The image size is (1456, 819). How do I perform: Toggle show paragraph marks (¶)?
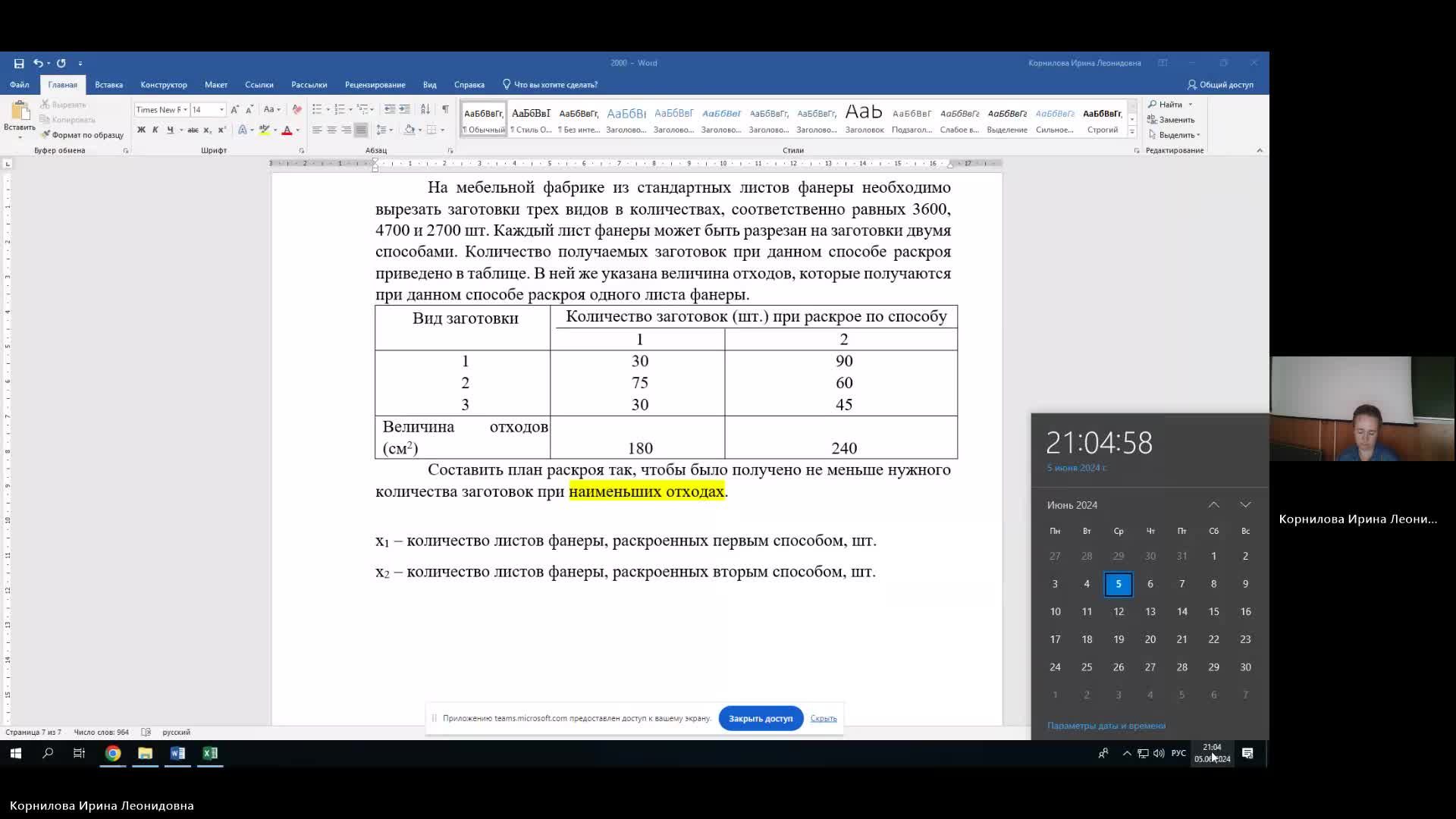click(x=445, y=109)
